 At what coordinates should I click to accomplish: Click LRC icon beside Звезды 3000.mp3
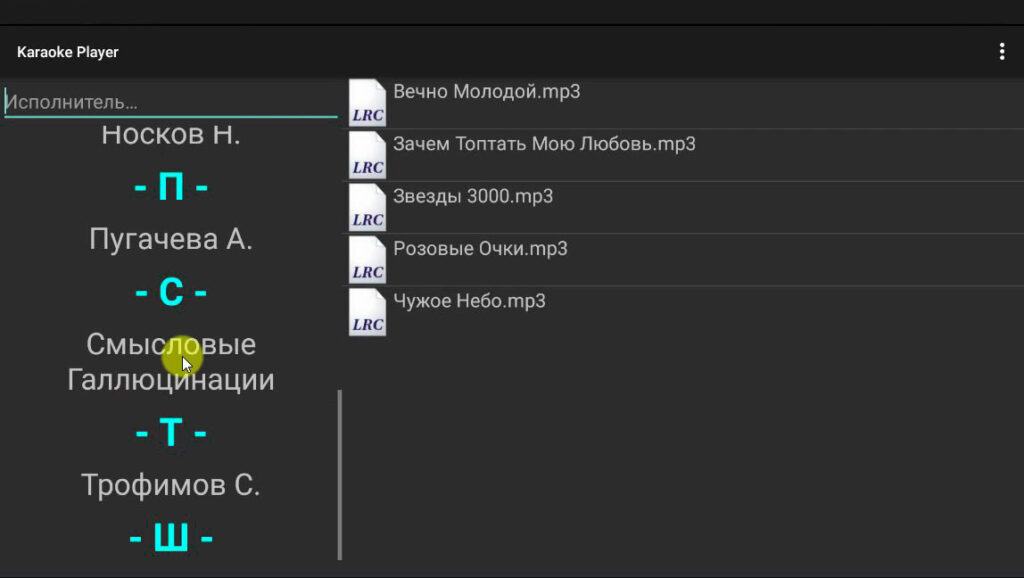(x=367, y=207)
